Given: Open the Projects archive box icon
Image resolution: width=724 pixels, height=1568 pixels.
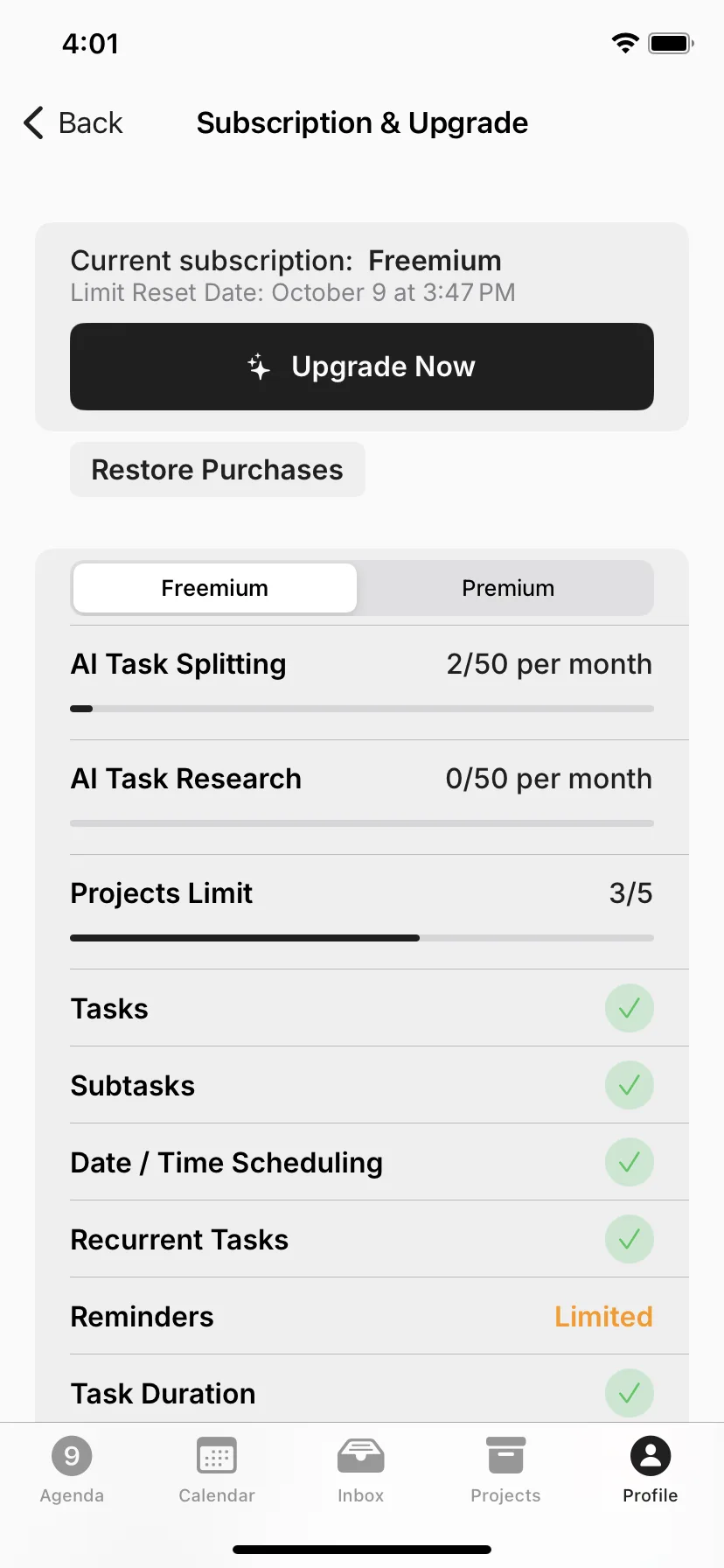Looking at the screenshot, I should 505,1456.
